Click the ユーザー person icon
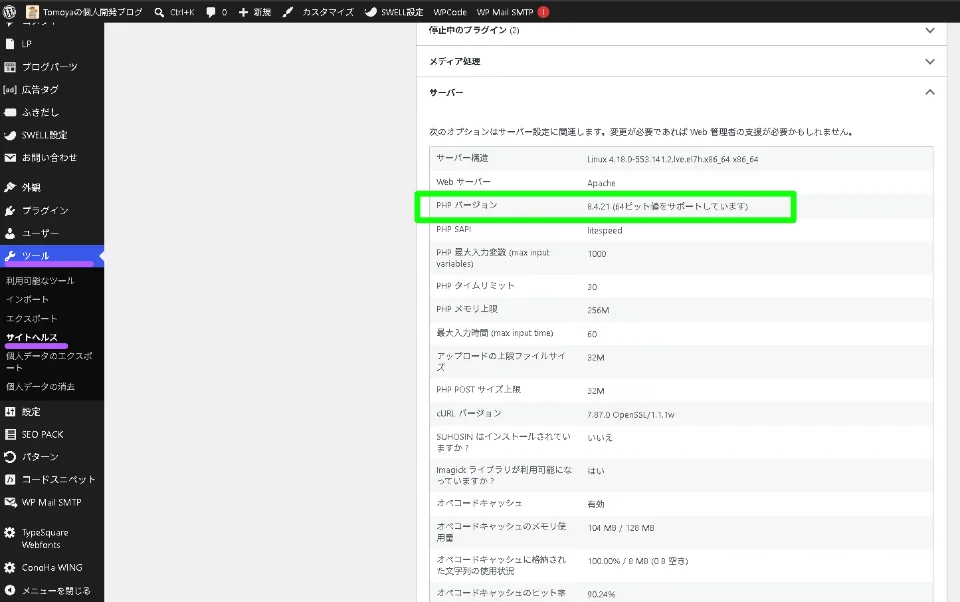The image size is (960, 602). coord(10,233)
